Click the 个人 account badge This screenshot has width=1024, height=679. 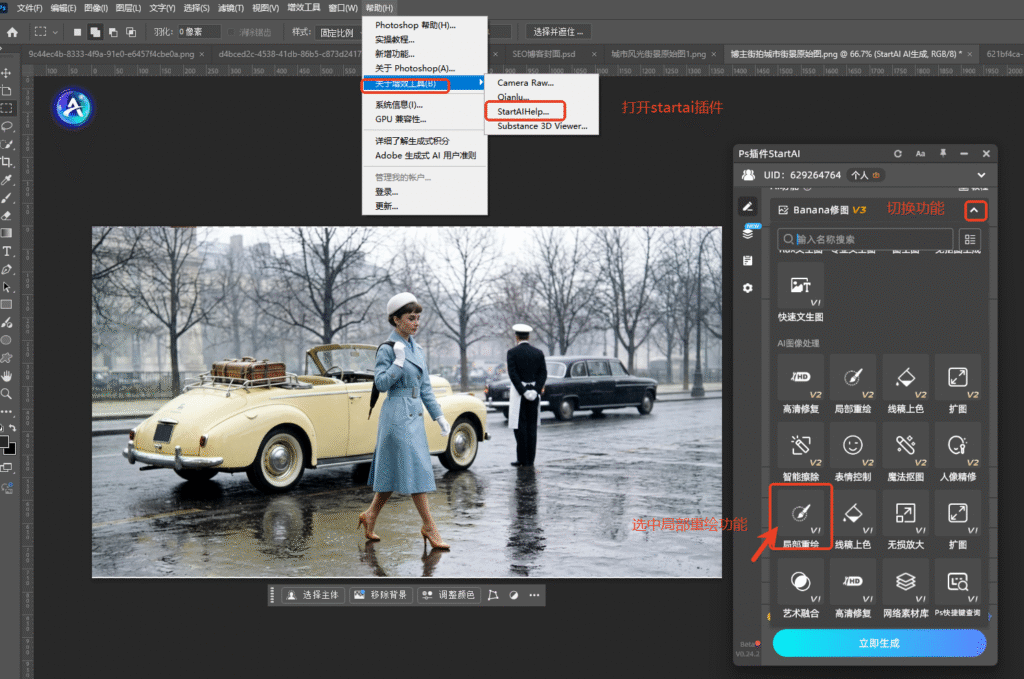[x=866, y=175]
